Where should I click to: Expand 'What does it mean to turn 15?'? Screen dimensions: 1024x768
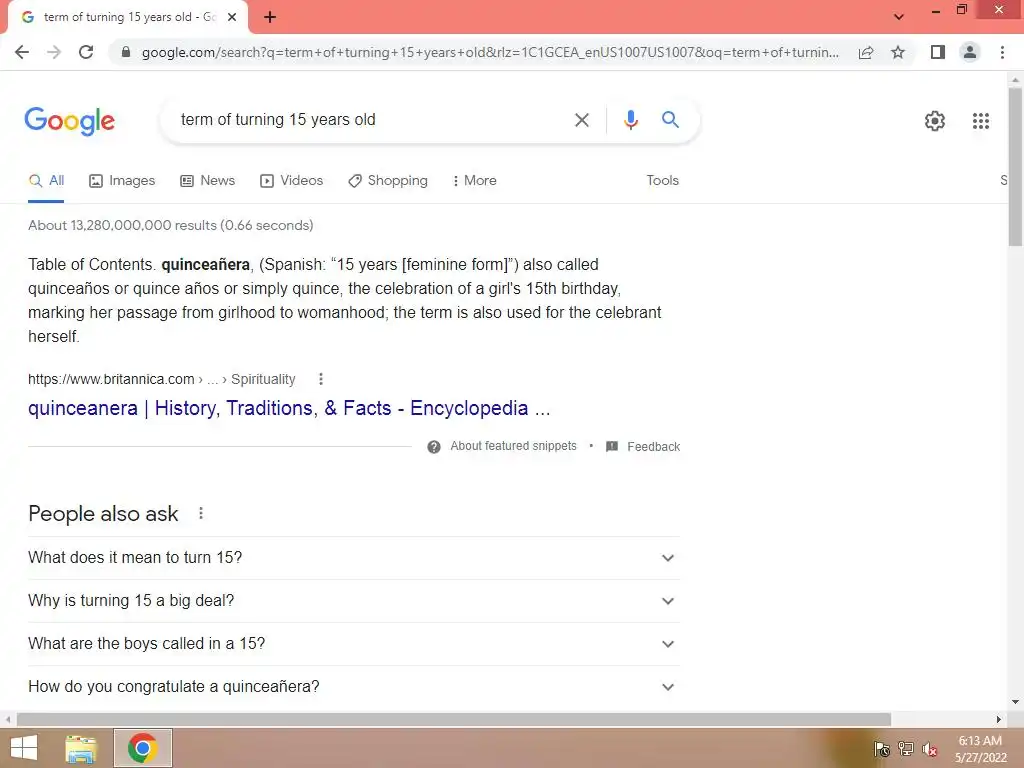354,558
